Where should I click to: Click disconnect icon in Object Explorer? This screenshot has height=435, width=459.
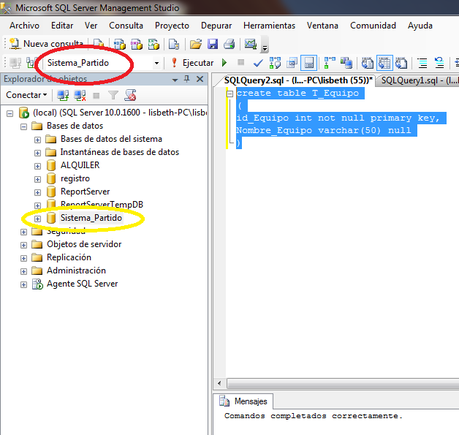80,96
